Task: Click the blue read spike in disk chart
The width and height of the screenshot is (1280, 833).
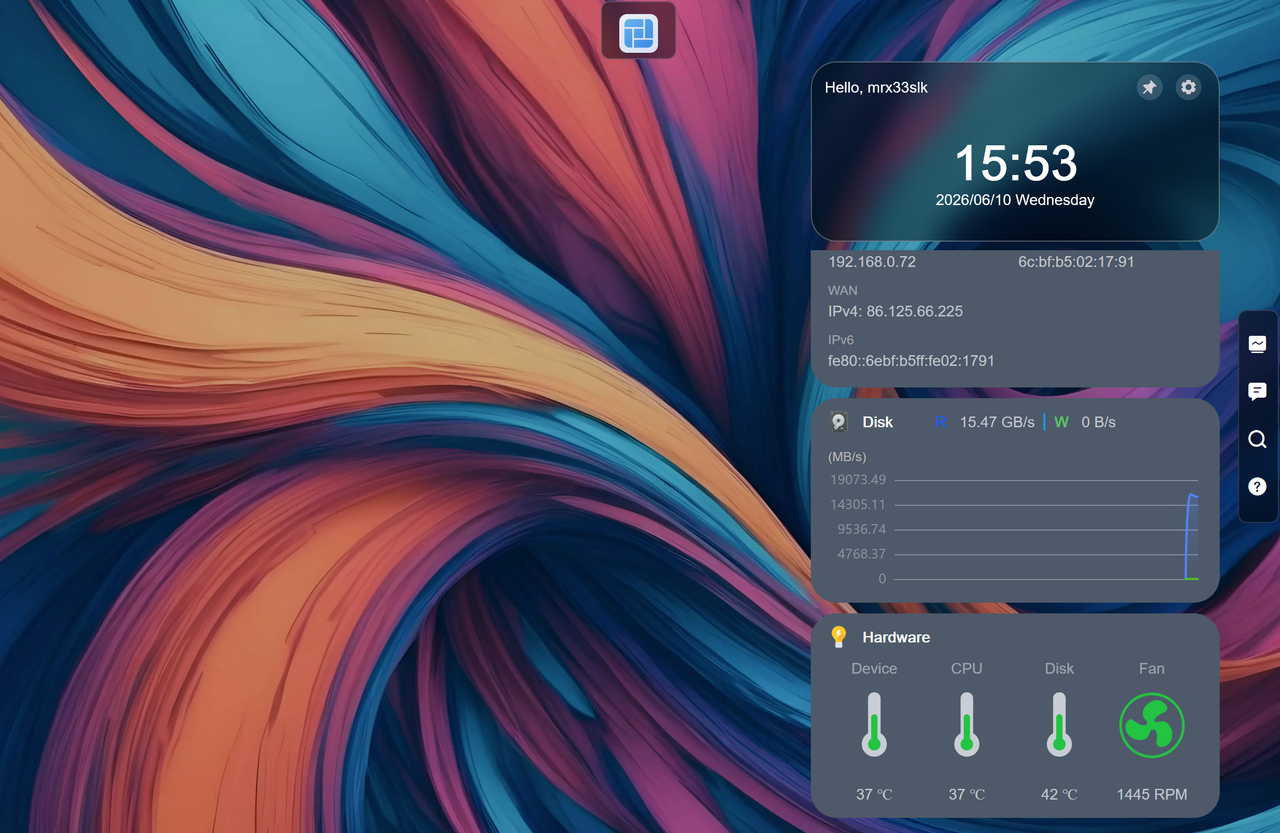Action: tap(1191, 536)
